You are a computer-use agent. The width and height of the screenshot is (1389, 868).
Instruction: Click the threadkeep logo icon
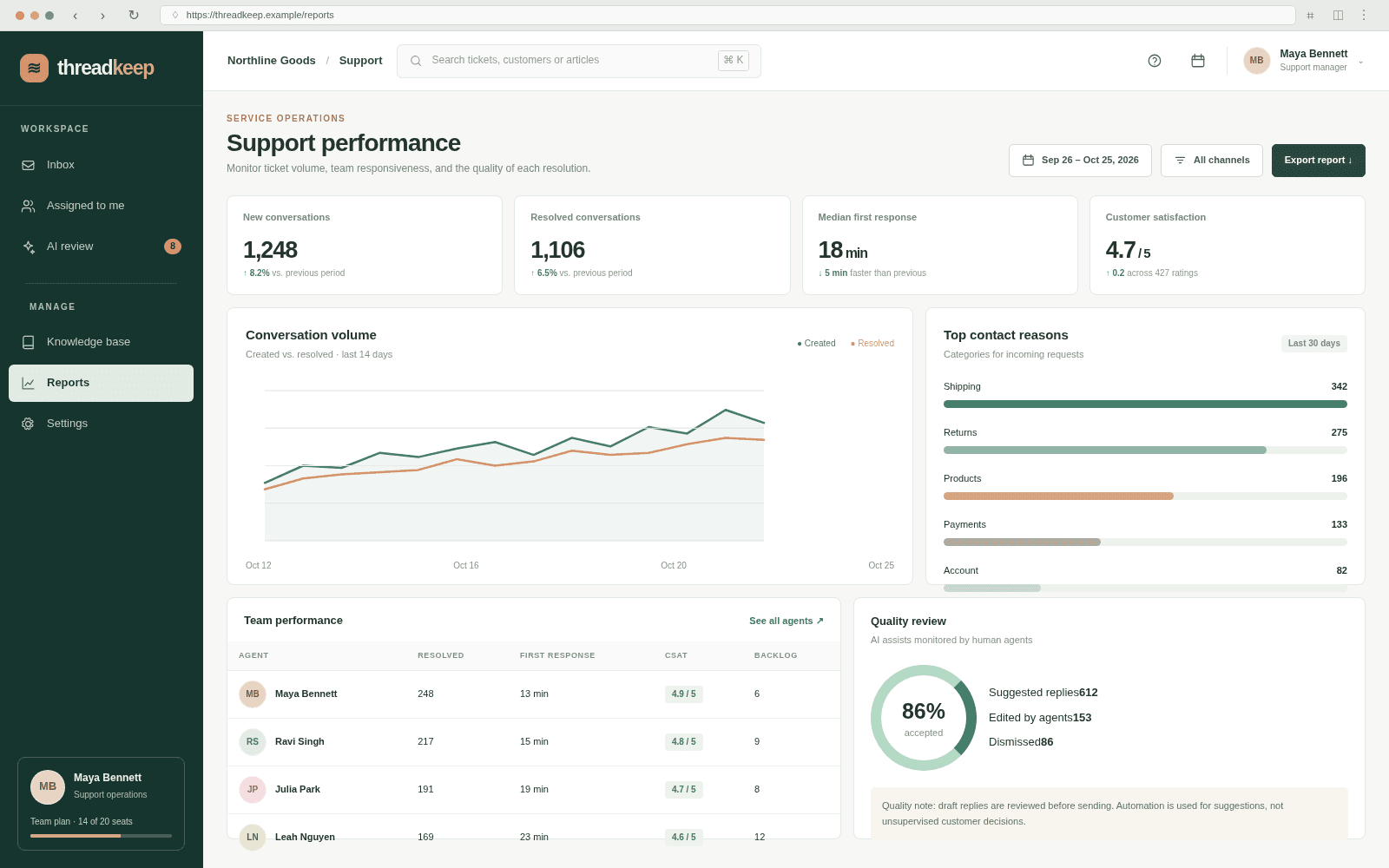34,68
